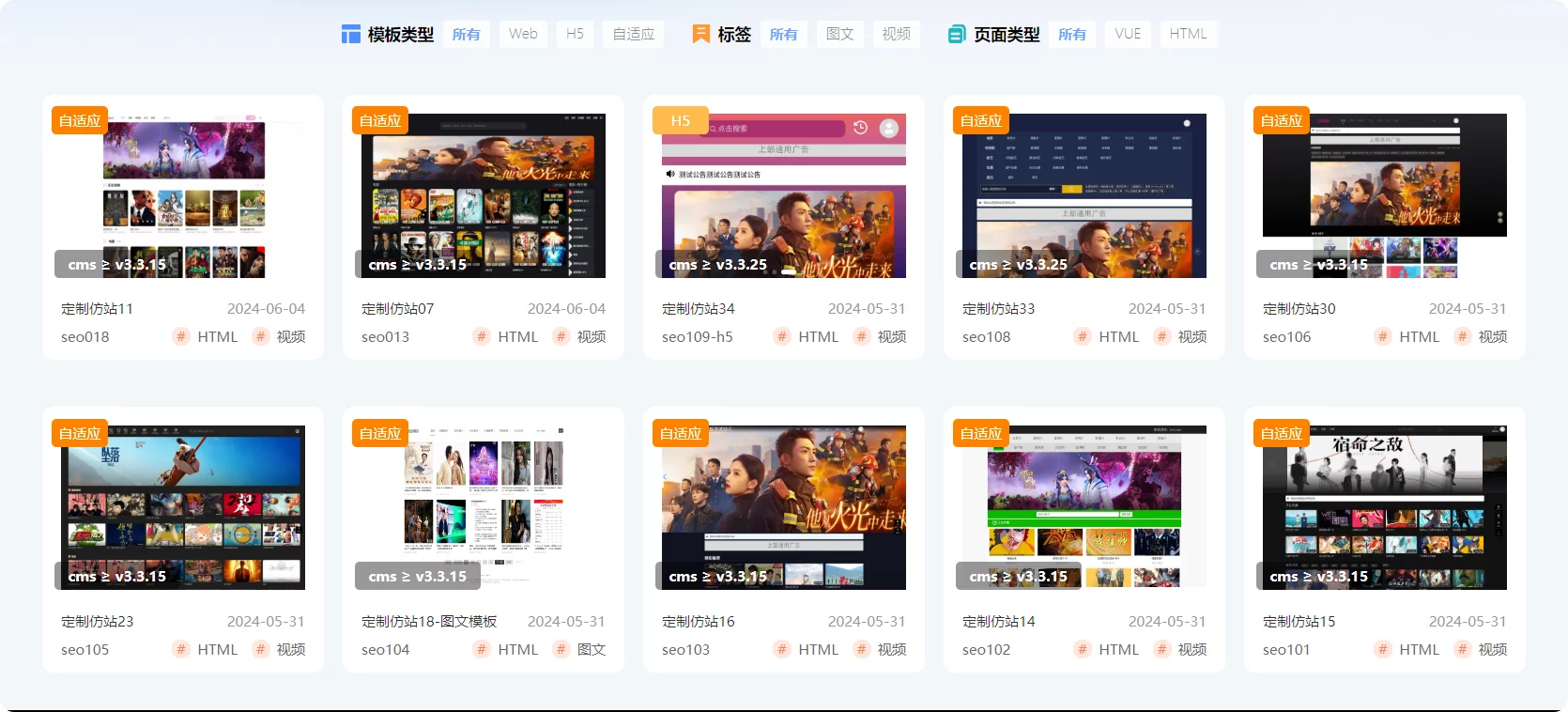Filter template type by 自适应
Screen dimensions: 1568x712
634,34
